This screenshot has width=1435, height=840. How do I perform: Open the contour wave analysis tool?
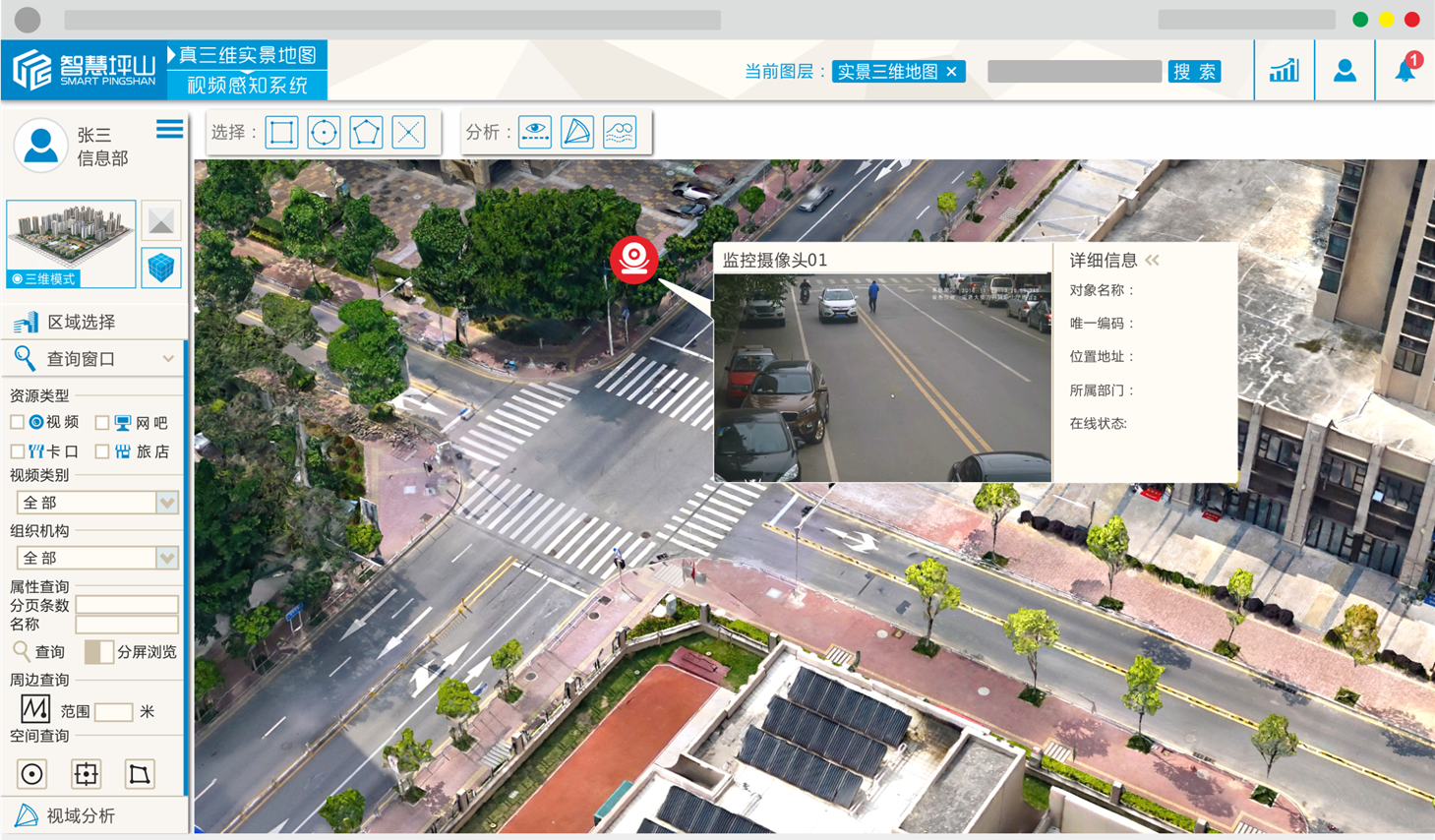pos(620,132)
